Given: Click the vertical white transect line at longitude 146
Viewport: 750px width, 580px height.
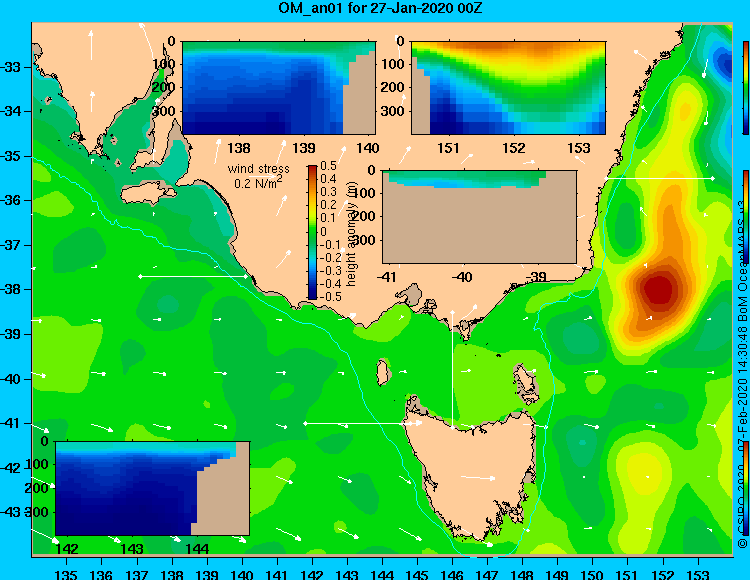Looking at the screenshot, I should 452,369.
